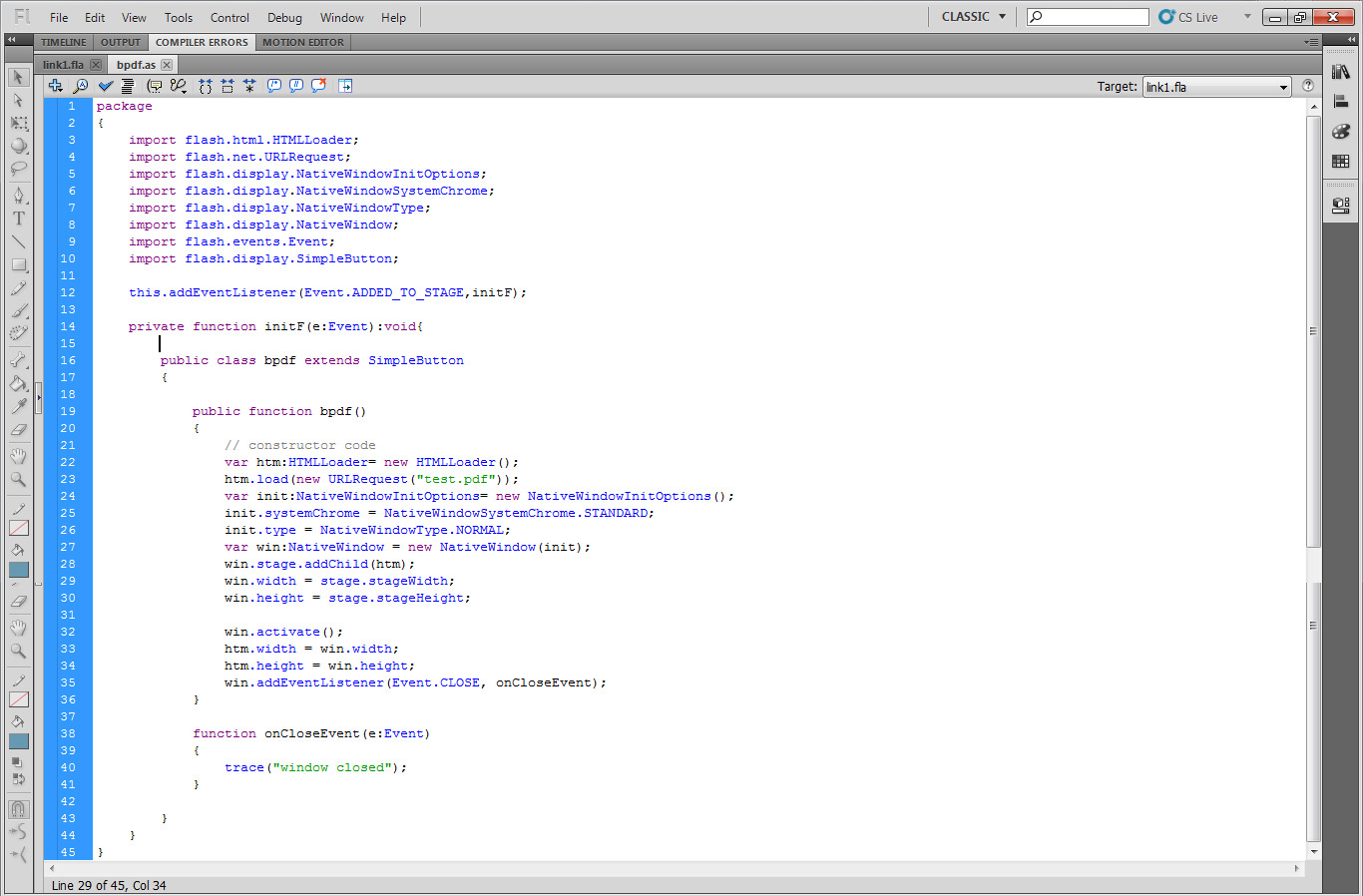
Task: Select the Line tool
Action: (18, 240)
